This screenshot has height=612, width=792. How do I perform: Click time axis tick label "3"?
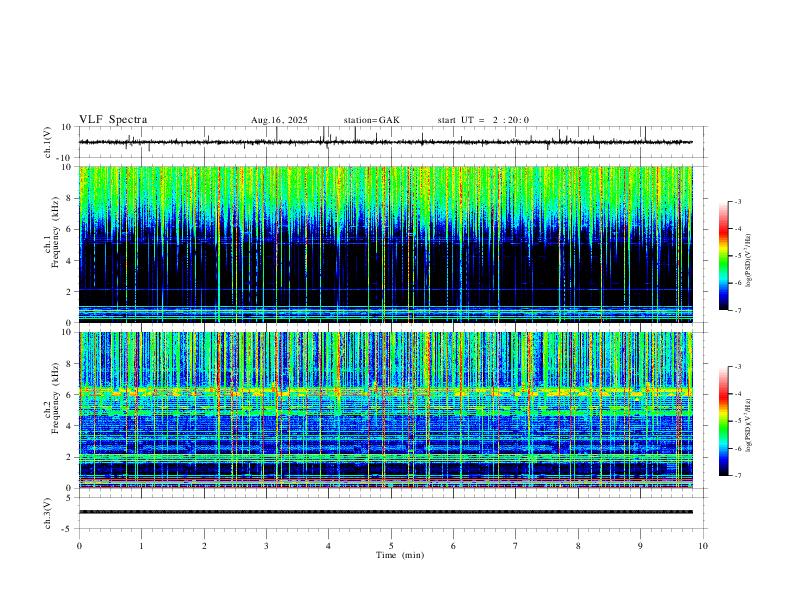[266, 546]
